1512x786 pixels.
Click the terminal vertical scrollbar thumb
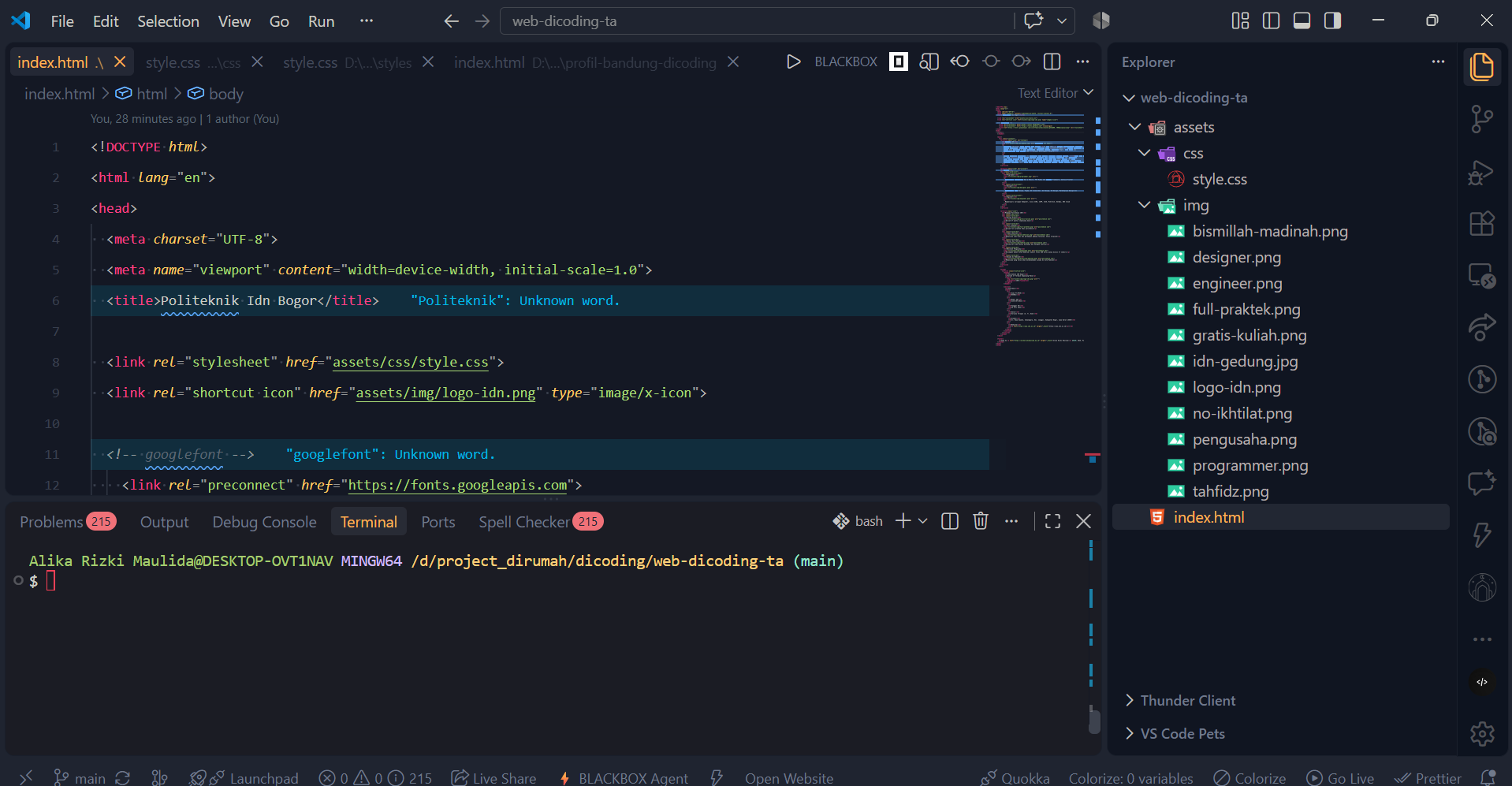coord(1094,721)
